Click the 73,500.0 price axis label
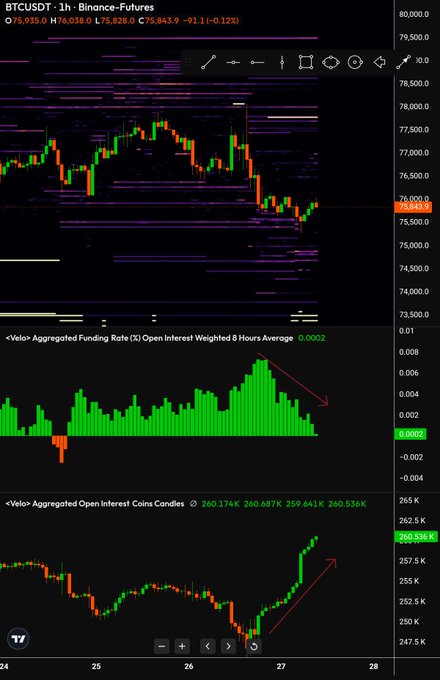This screenshot has height=680, width=440. coord(414,315)
